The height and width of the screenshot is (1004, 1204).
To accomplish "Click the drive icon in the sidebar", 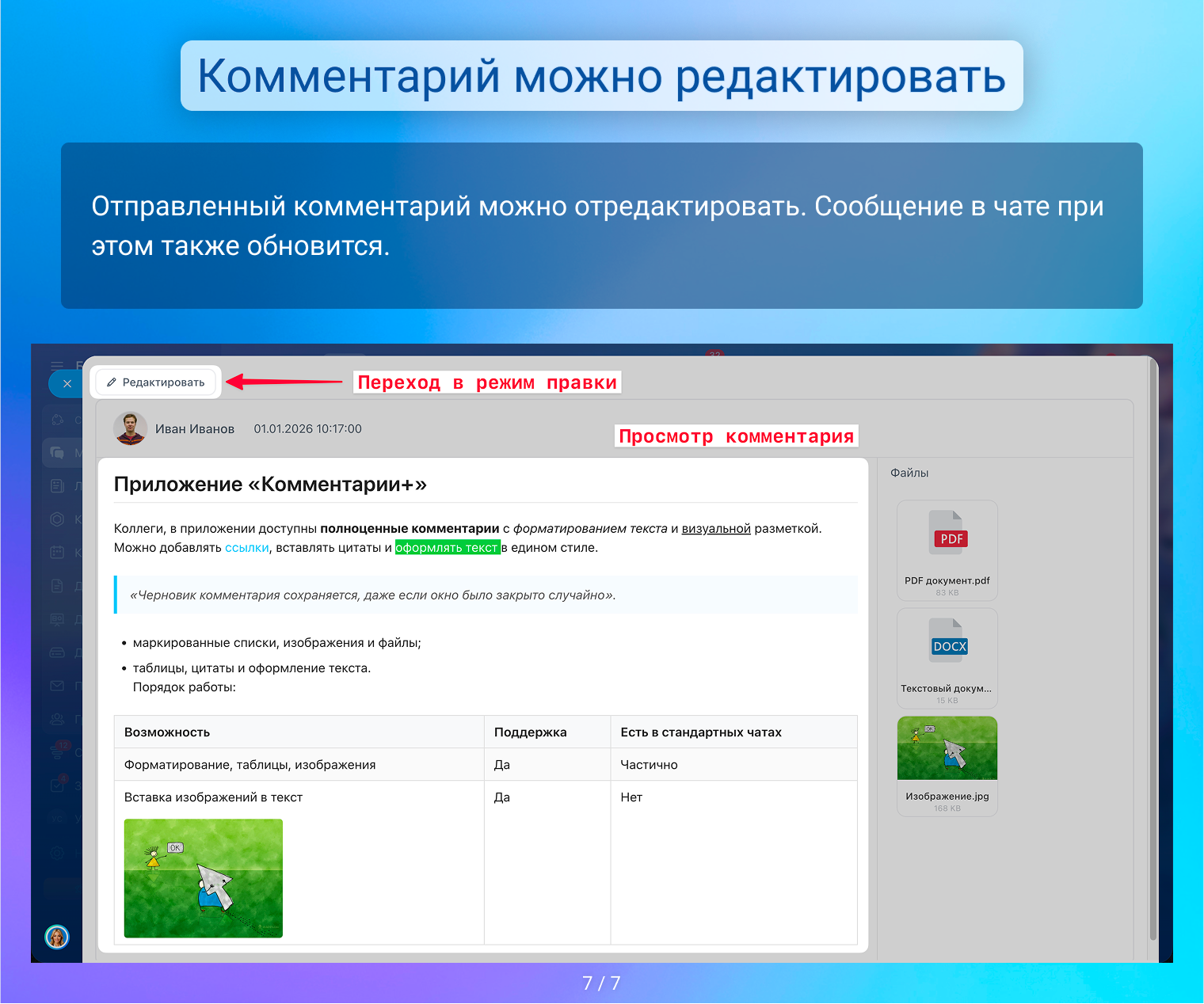I will (x=57, y=652).
